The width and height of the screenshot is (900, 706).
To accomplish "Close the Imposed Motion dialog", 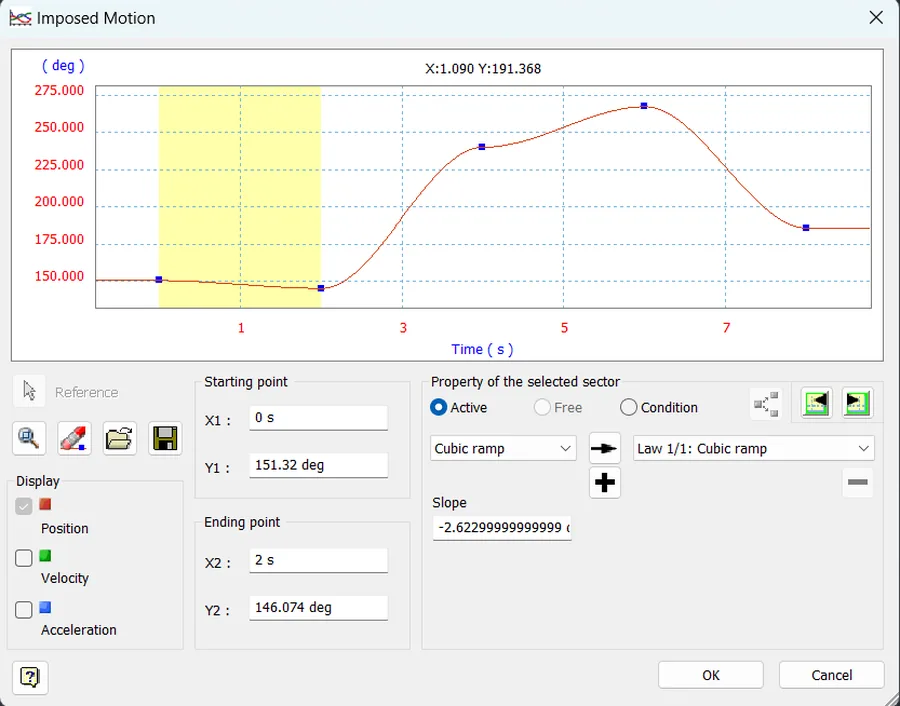I will tap(876, 18).
